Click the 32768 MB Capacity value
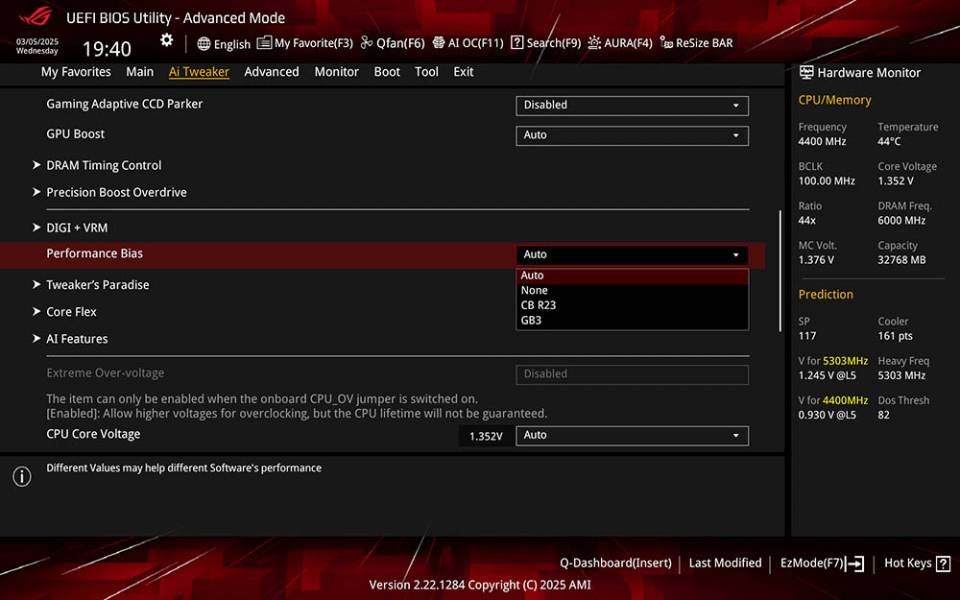Image resolution: width=960 pixels, height=600 pixels. [901, 260]
